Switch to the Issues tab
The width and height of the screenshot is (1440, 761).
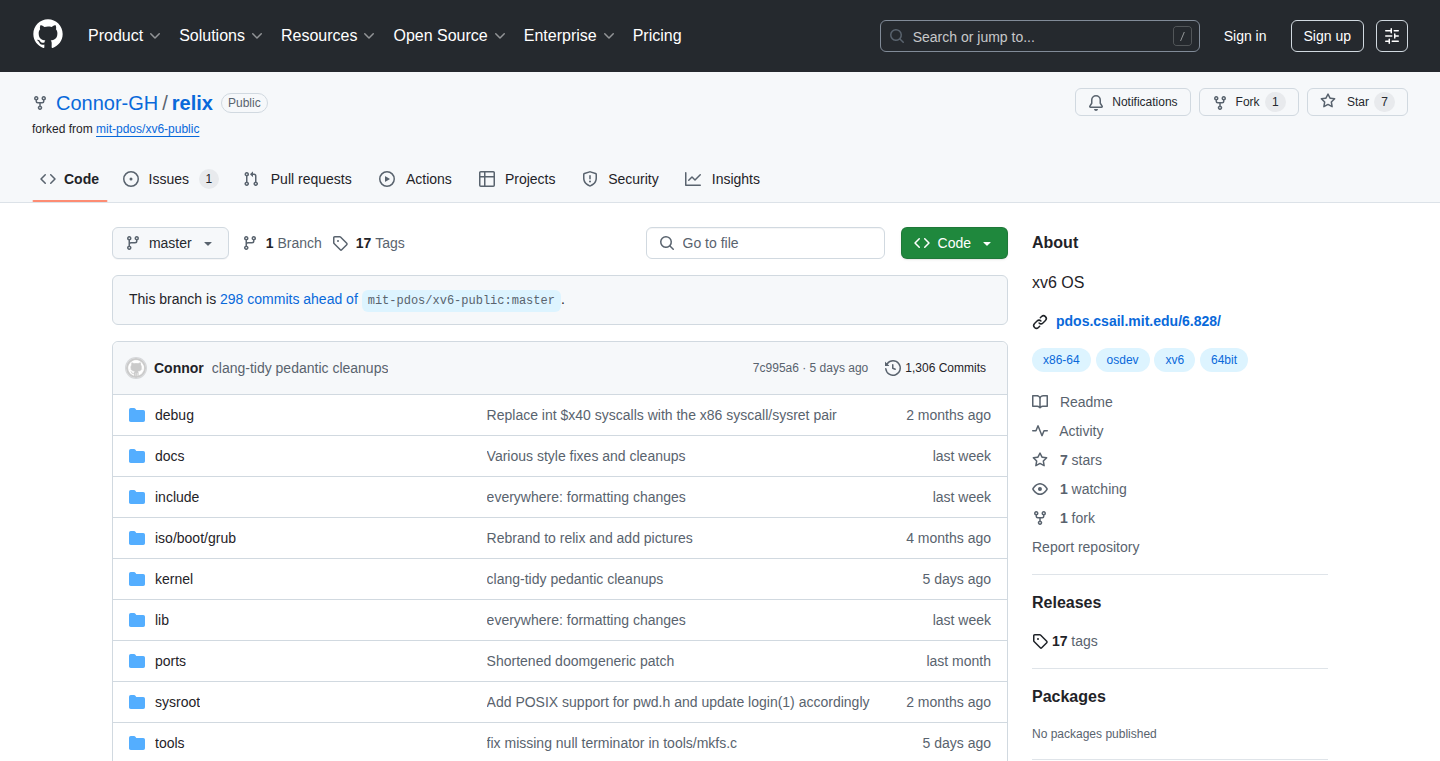click(170, 179)
